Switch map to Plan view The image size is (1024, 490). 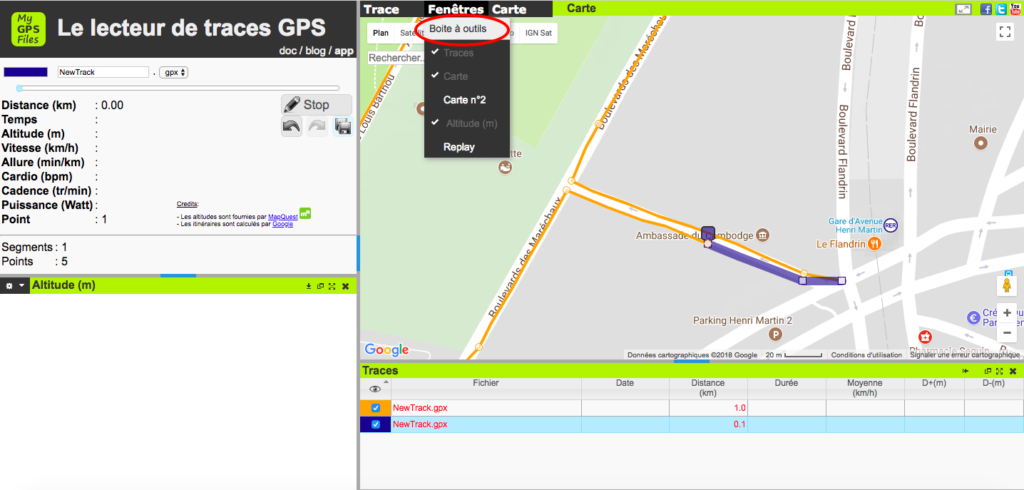(x=381, y=33)
